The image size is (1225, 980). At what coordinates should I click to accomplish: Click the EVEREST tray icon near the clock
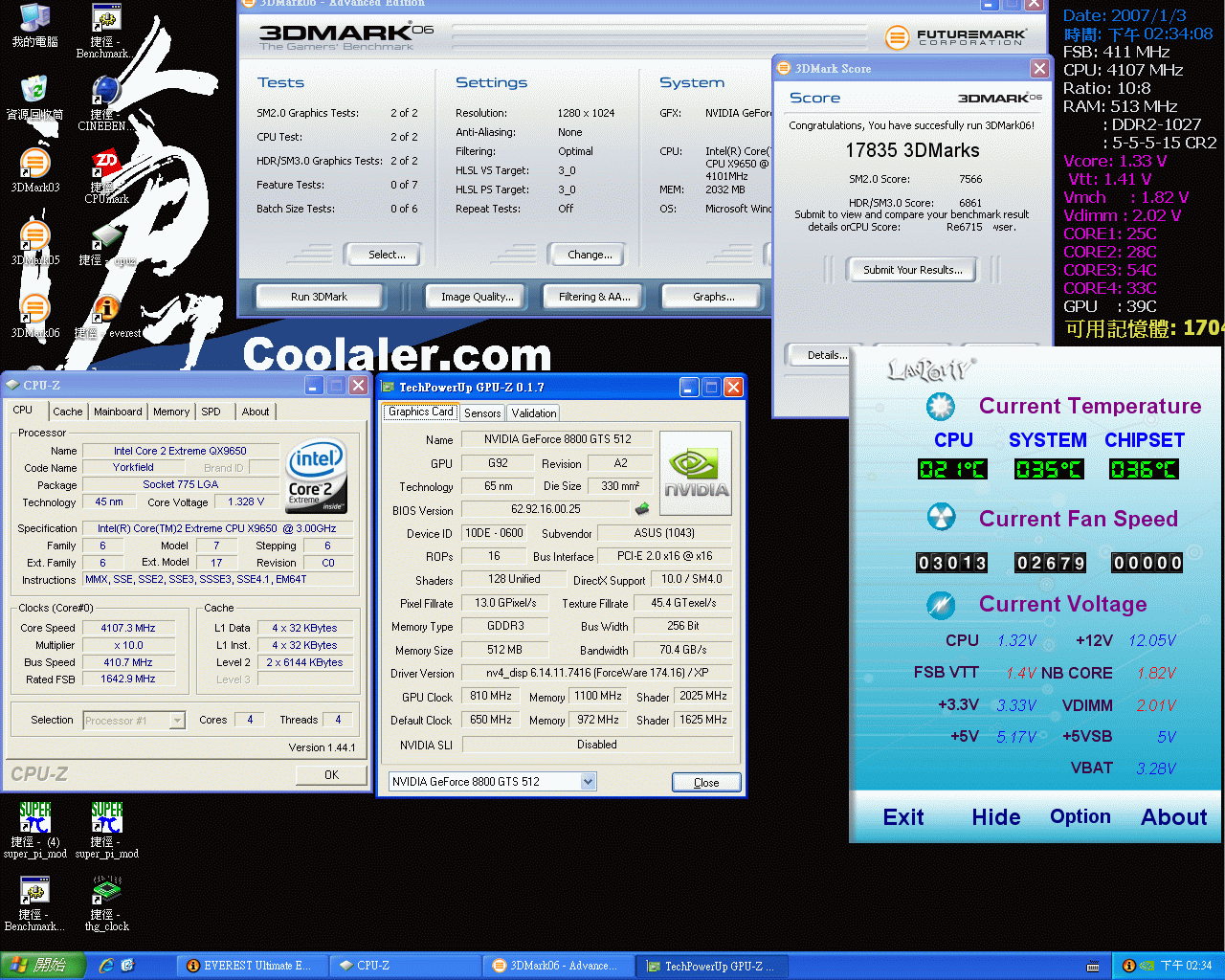pyautogui.click(x=1128, y=966)
